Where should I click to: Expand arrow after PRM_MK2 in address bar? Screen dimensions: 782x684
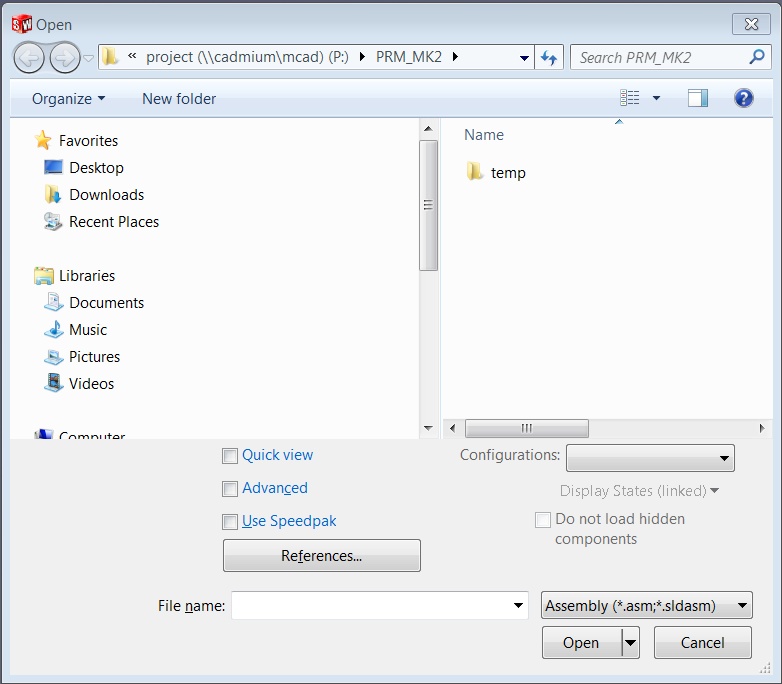[455, 57]
